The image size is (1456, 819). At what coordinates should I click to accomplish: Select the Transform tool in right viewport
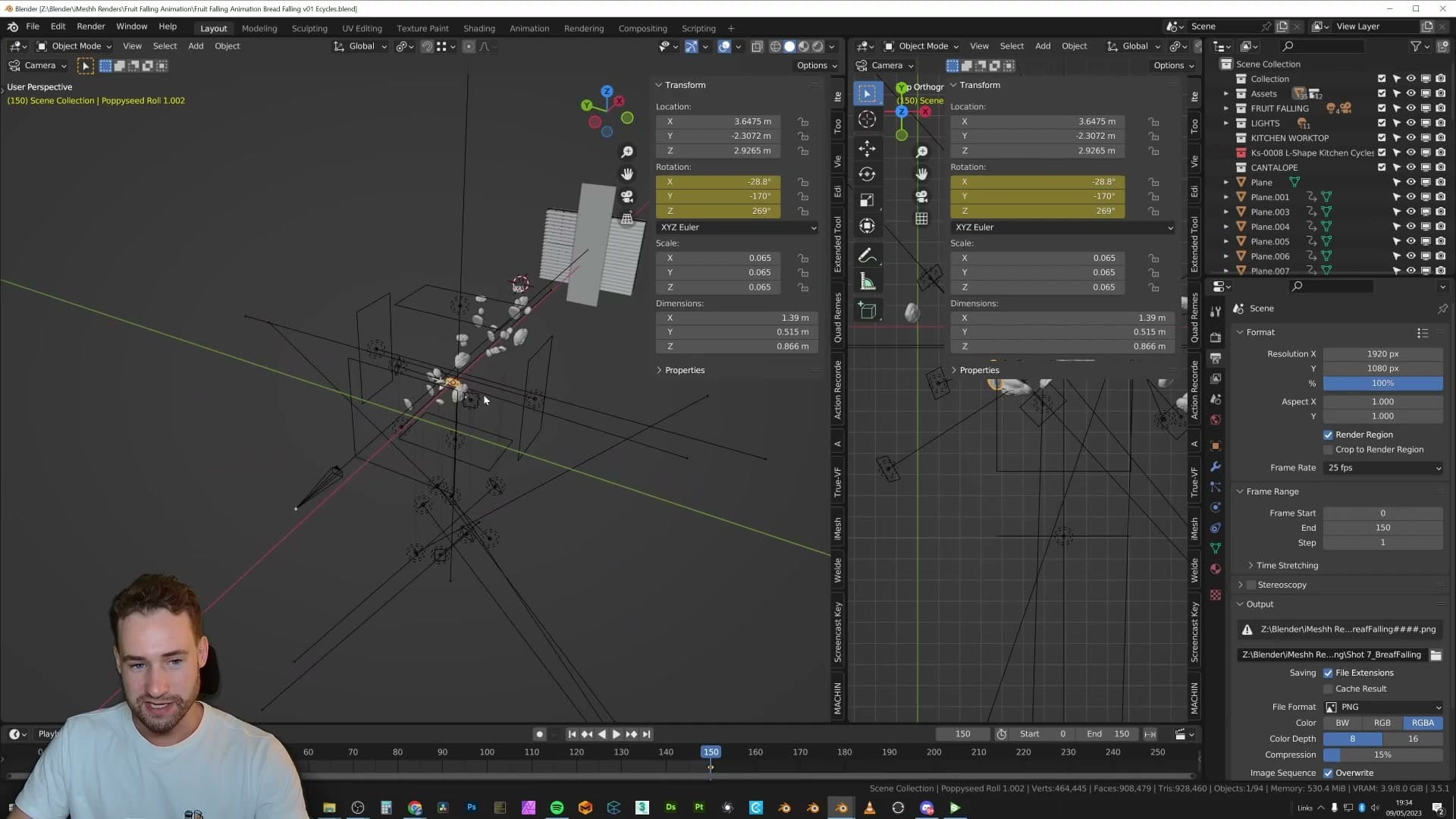click(x=867, y=225)
